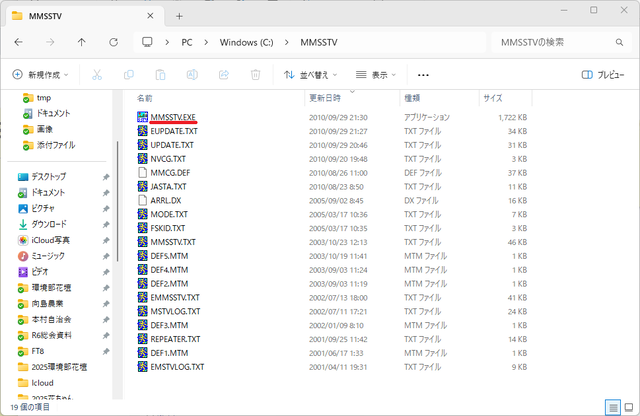
Task: Go up one folder level
Action: click(x=82, y=42)
